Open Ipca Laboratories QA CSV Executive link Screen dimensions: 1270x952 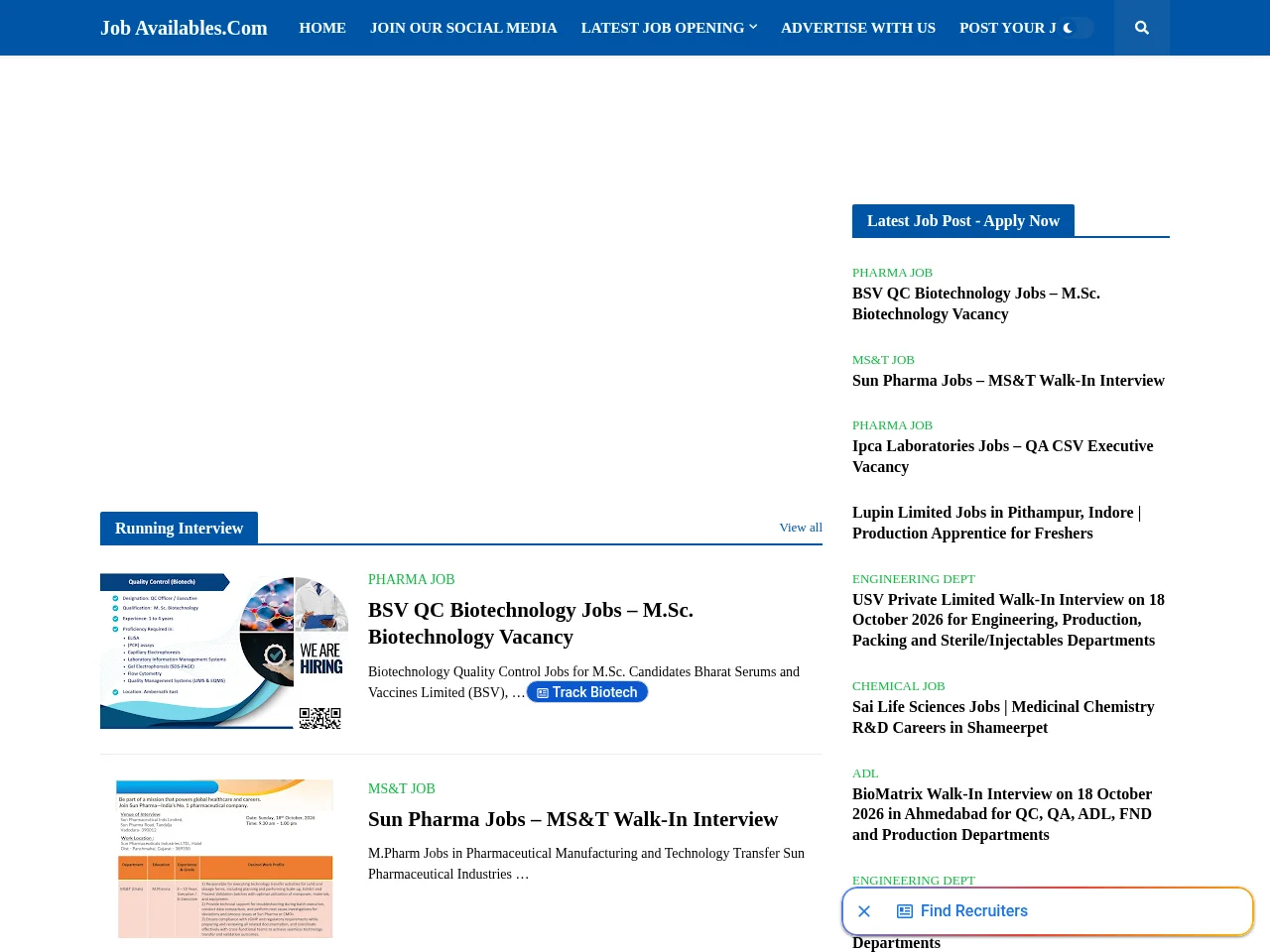(x=1002, y=456)
